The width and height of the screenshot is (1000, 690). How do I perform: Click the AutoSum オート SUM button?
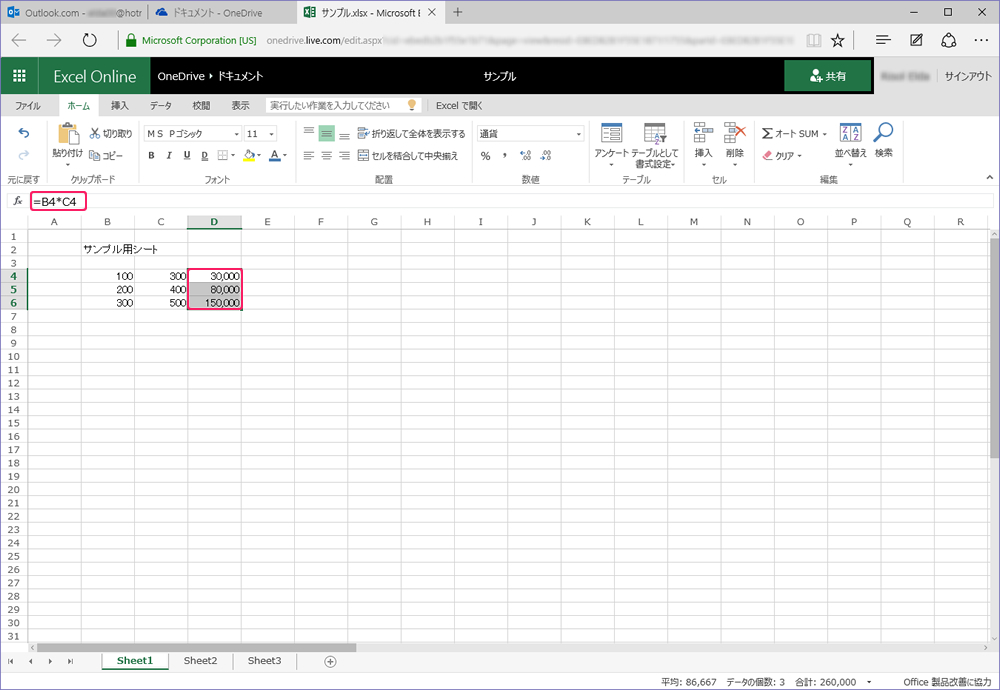coord(790,133)
